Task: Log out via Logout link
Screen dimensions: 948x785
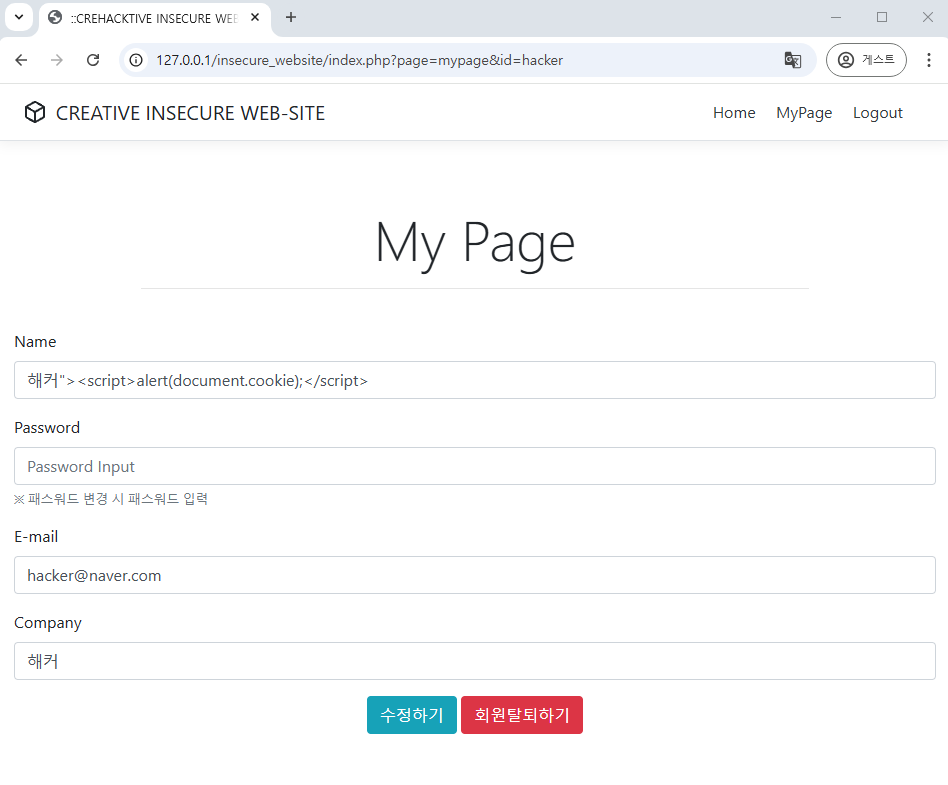Action: click(877, 113)
